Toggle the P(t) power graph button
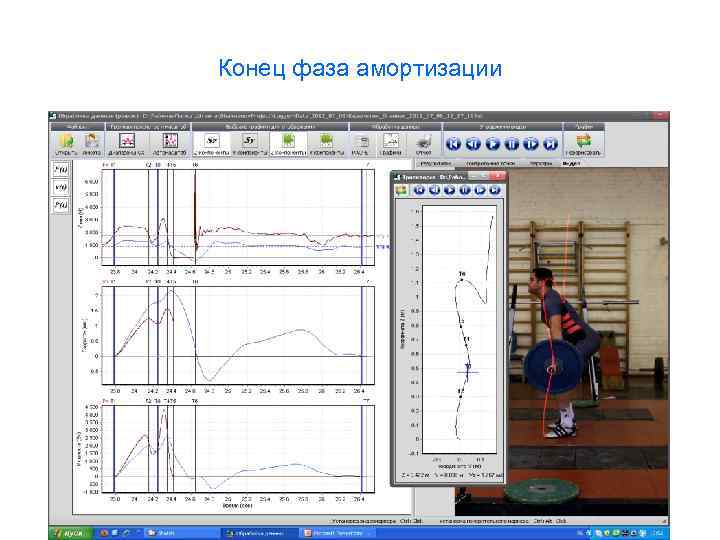 pyautogui.click(x=61, y=205)
